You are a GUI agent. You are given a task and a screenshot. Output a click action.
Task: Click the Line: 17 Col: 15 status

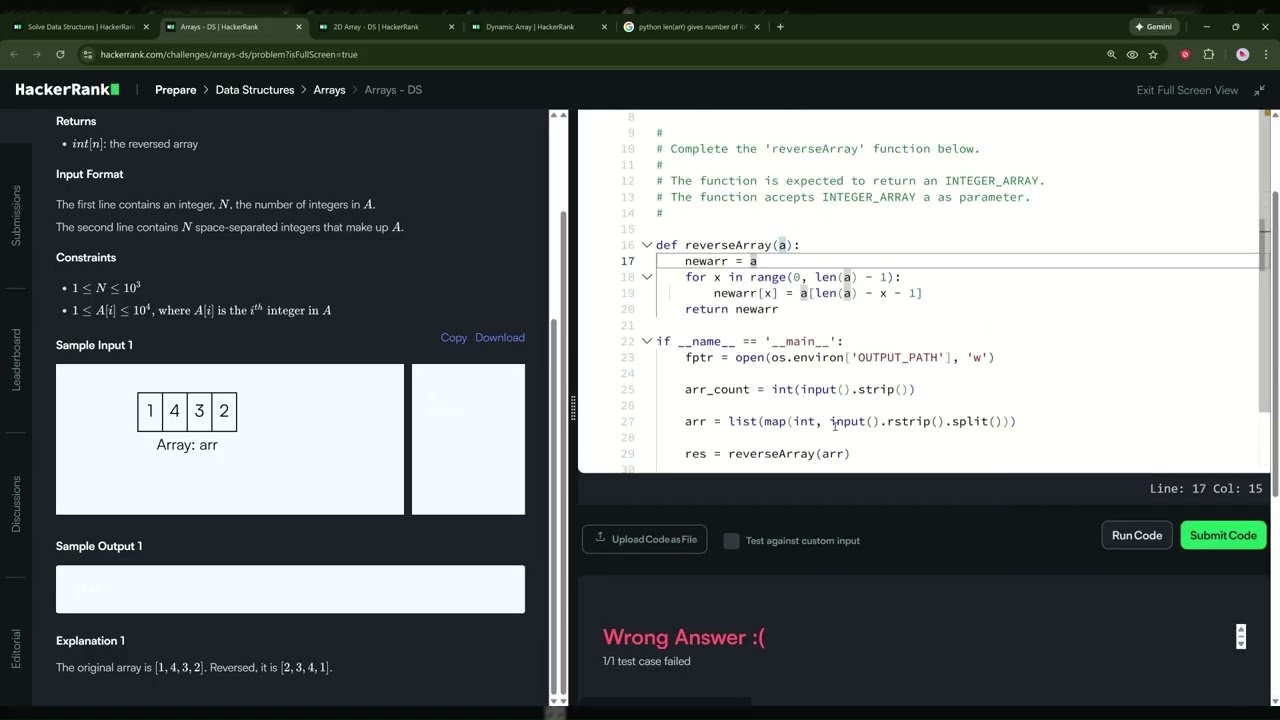point(1206,489)
